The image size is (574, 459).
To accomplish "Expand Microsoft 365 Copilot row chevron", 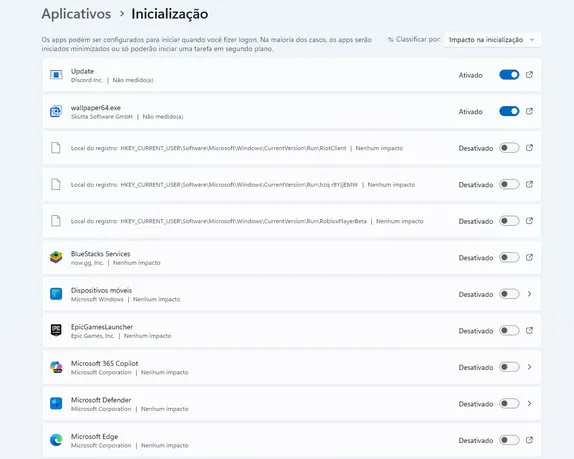I will pyautogui.click(x=529, y=367).
